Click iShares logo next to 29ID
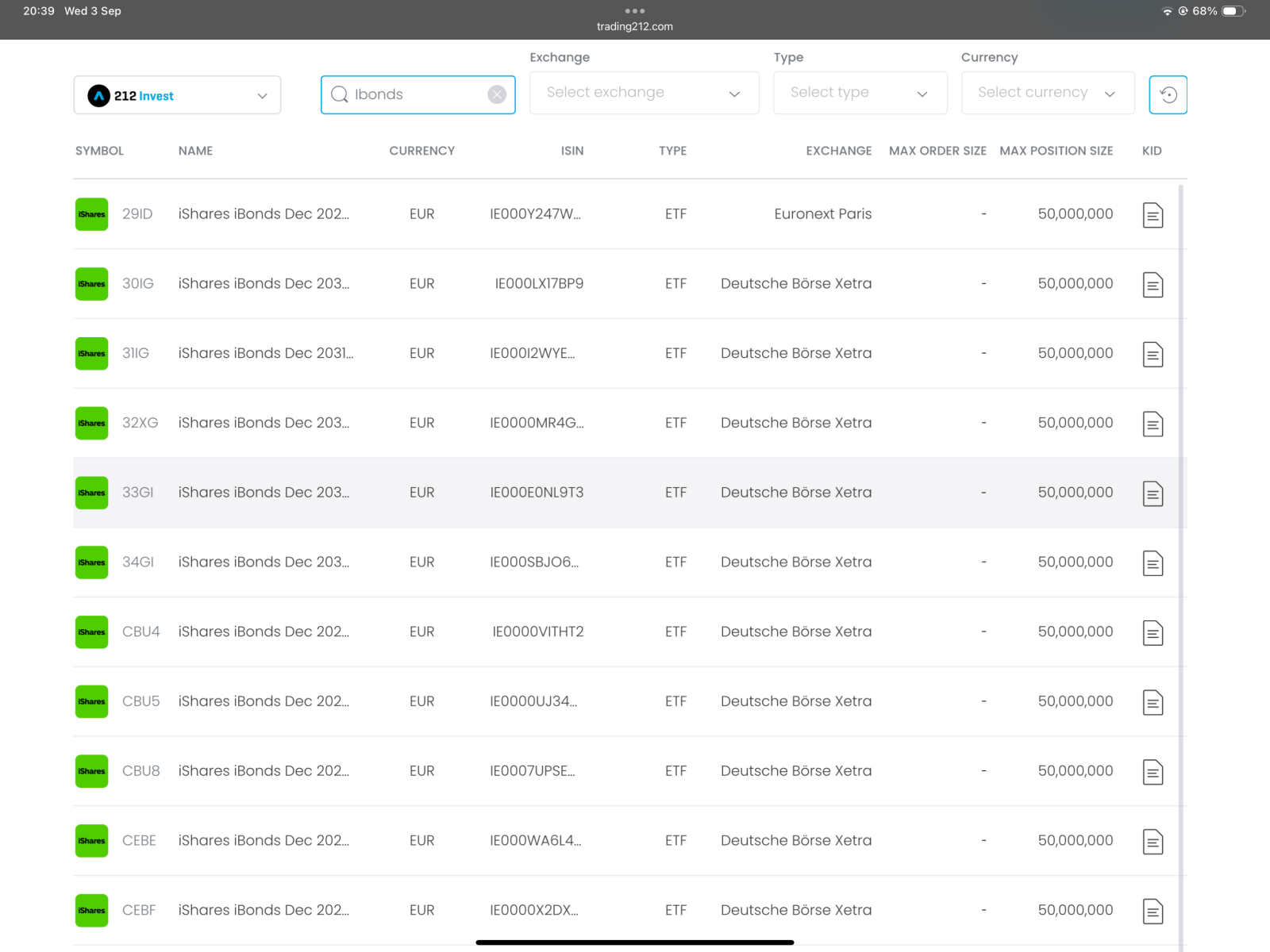The width and height of the screenshot is (1270, 952). coord(91,214)
